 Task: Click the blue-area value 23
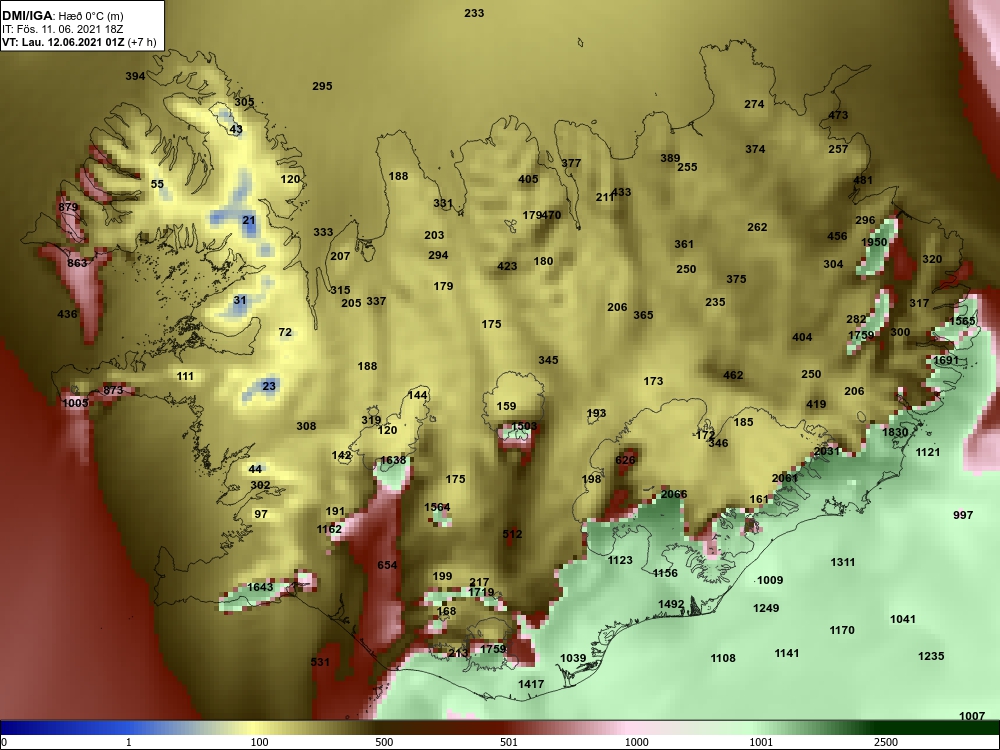coord(269,385)
